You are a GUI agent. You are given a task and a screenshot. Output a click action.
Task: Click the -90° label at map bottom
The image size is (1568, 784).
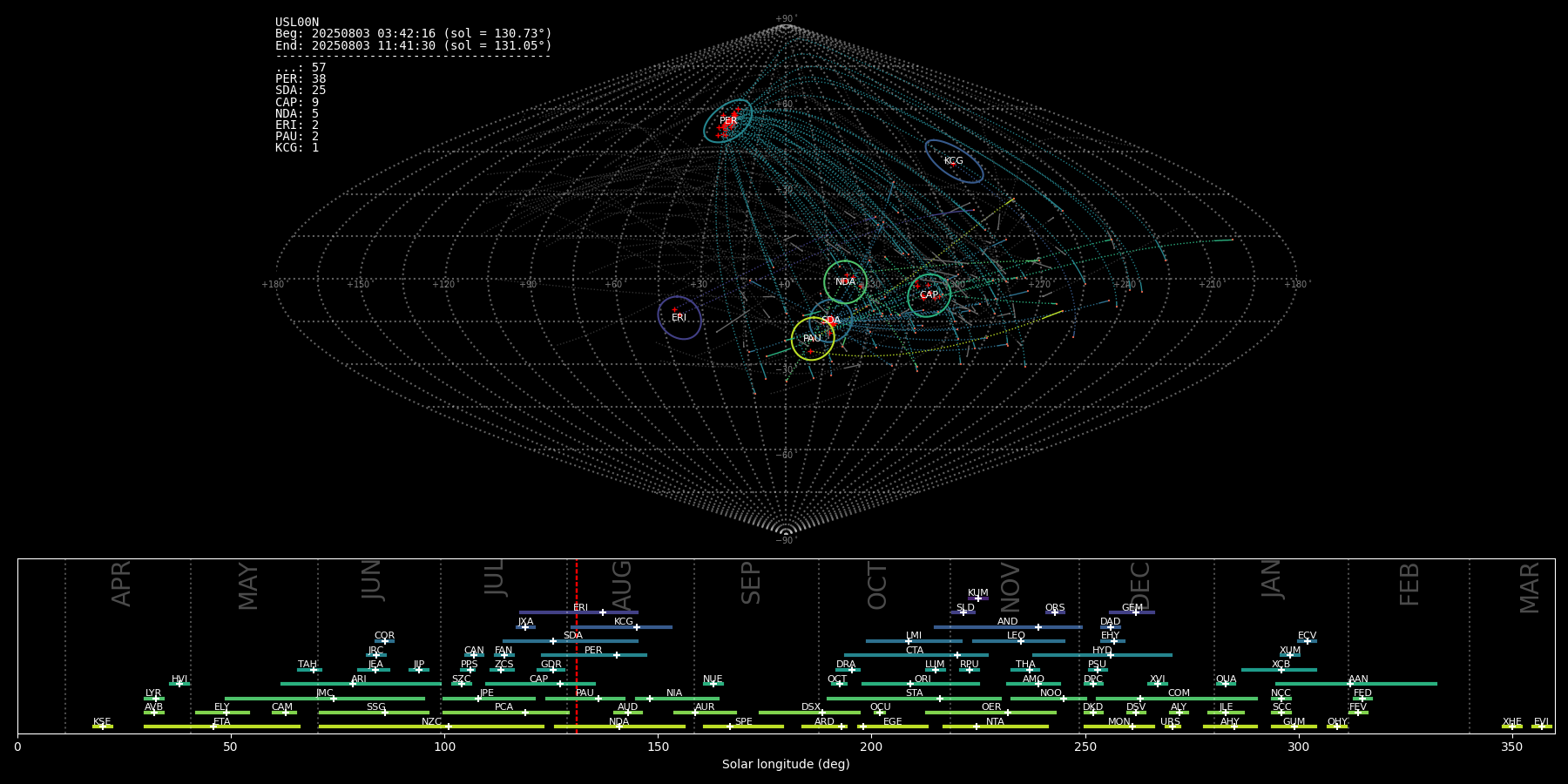[x=786, y=540]
